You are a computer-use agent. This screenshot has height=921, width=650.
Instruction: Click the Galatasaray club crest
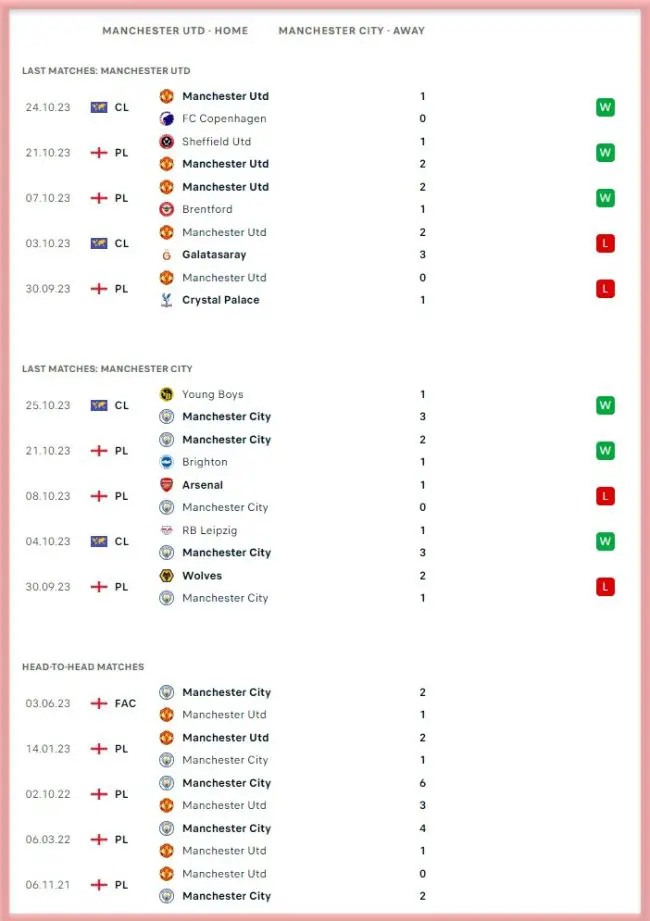tap(167, 255)
